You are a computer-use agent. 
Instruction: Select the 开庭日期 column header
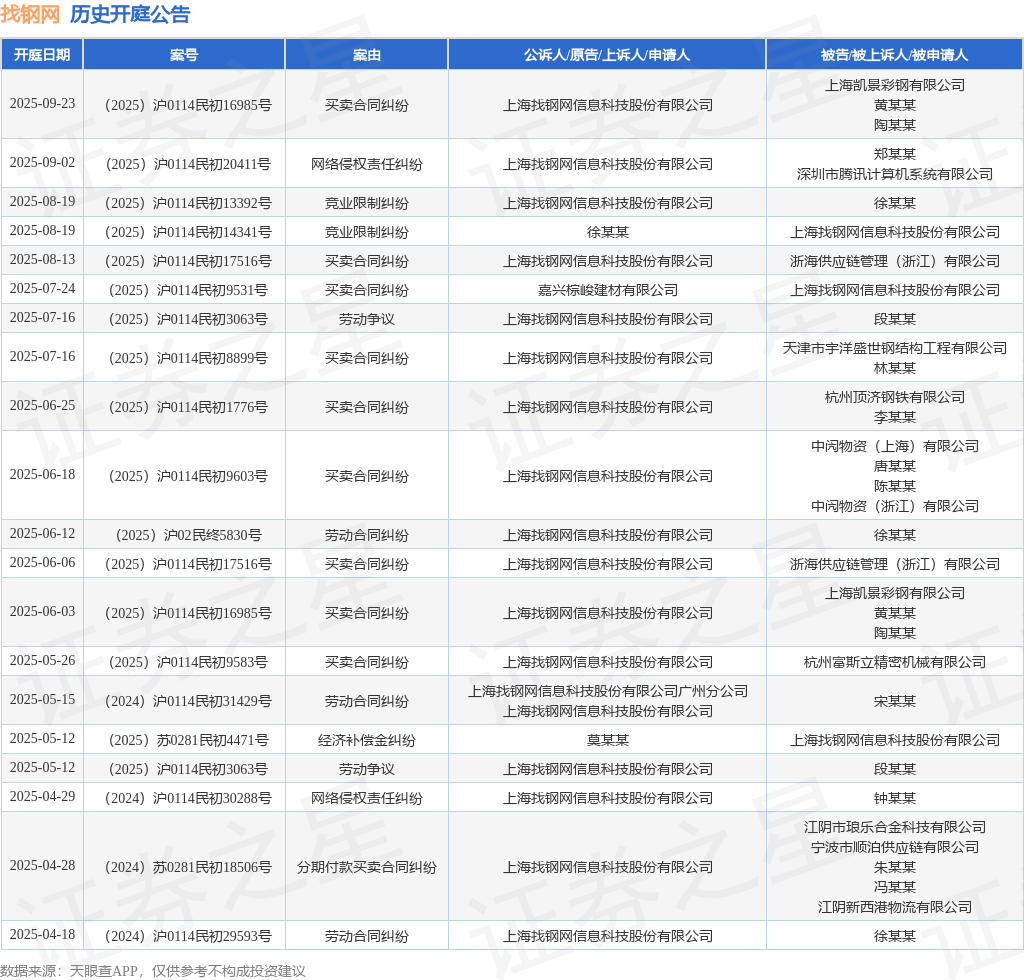42,55
